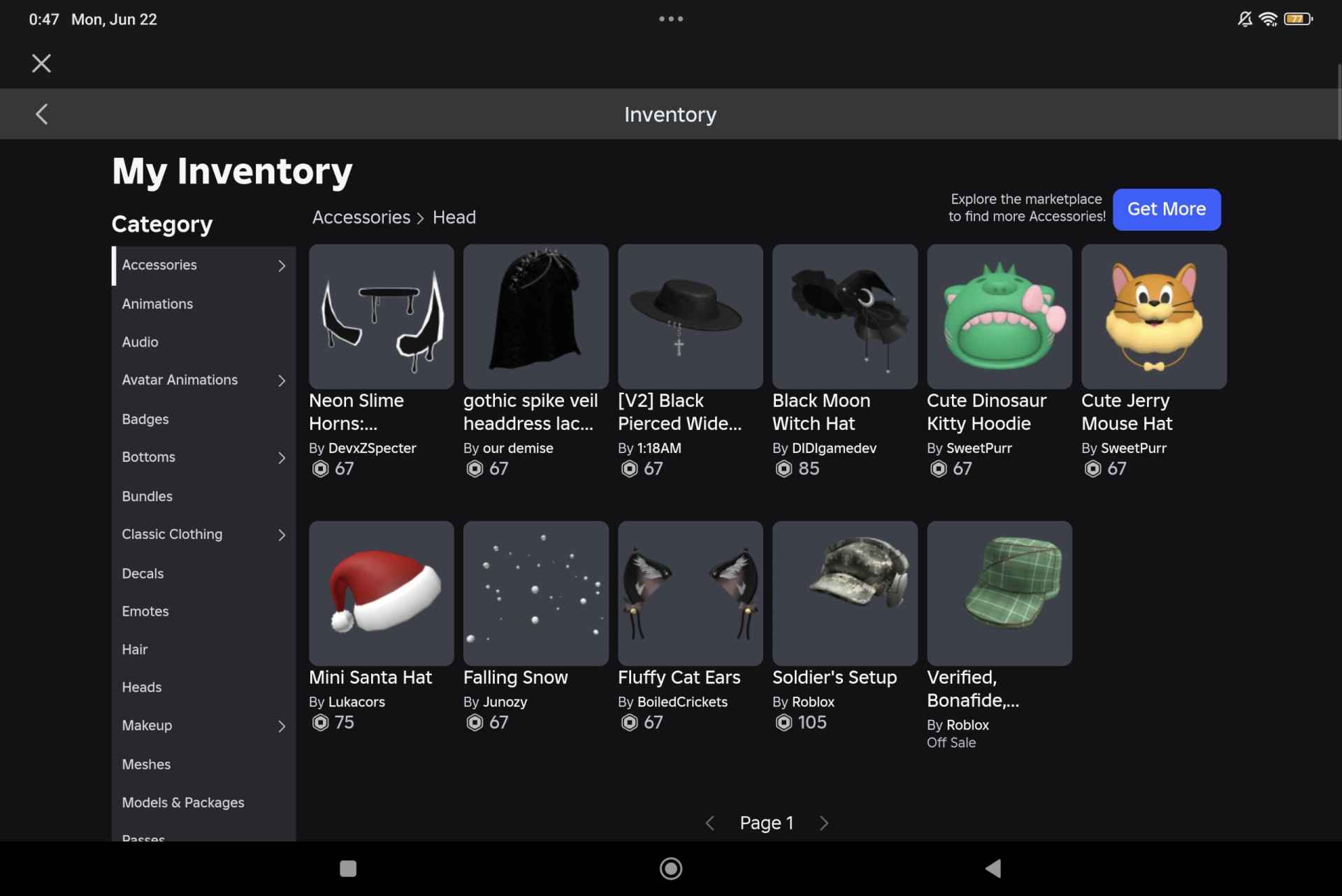Close the view with the X icon
1342x896 pixels.
coord(42,64)
